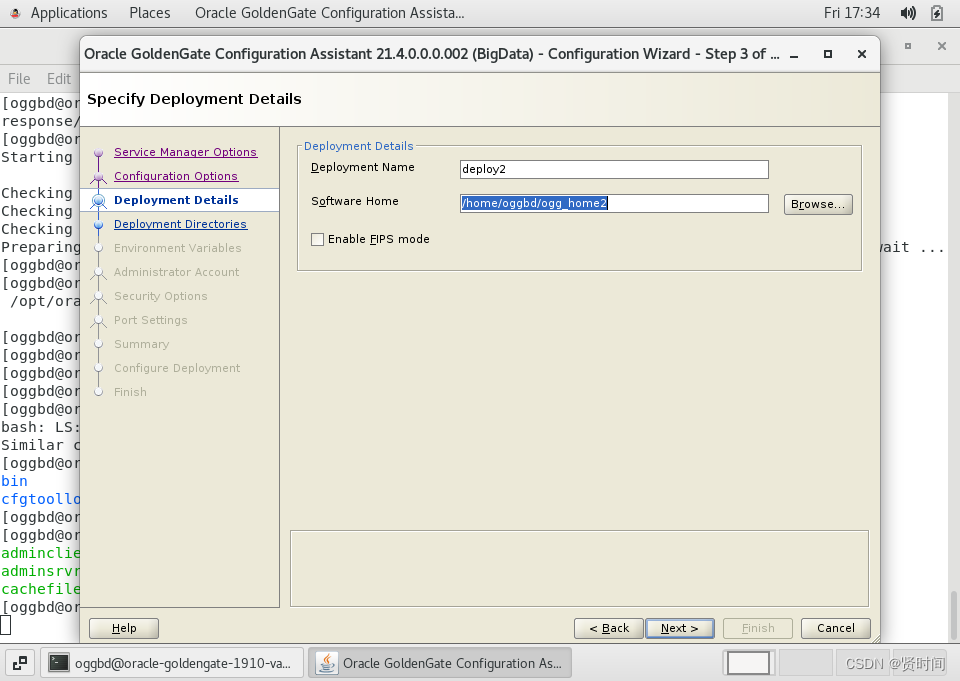Click the Next button
The width and height of the screenshot is (960, 681).
(680, 628)
